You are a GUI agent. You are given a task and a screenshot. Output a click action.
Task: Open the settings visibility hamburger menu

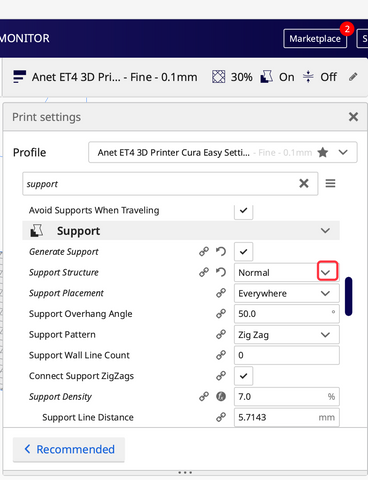tap(330, 183)
